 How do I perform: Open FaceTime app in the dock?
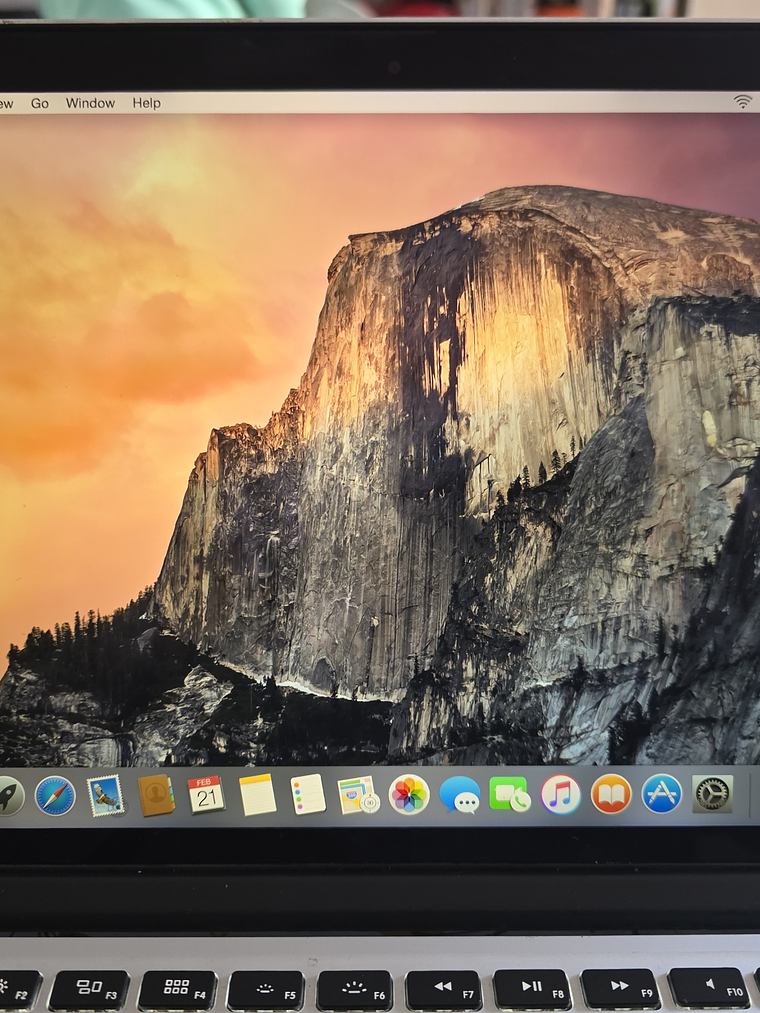pyautogui.click(x=510, y=795)
